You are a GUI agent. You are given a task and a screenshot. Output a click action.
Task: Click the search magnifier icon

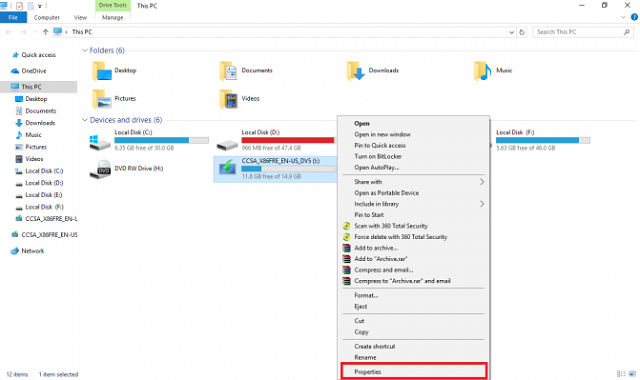point(627,32)
